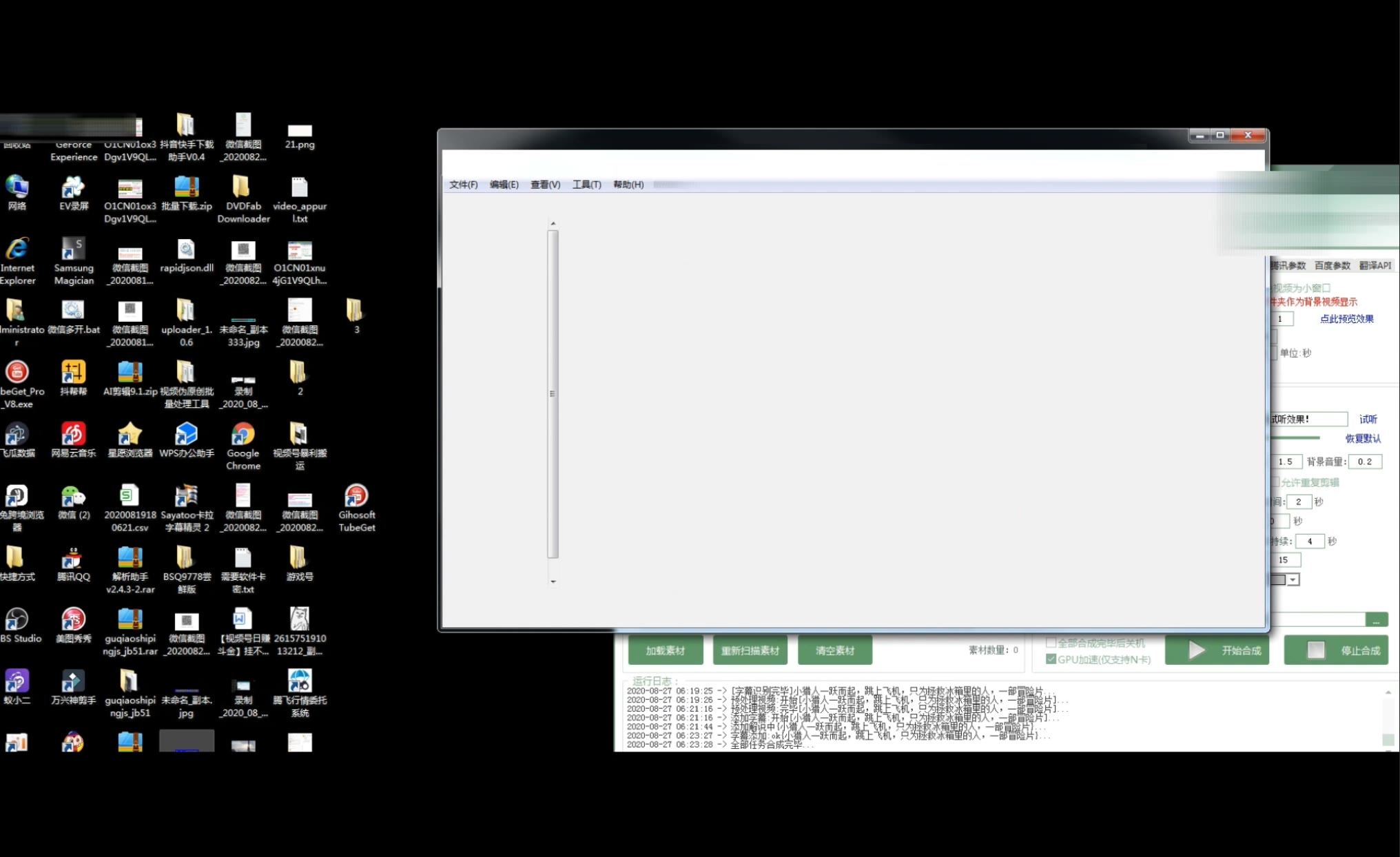
Task: Click the 工具(T) menu item
Action: (586, 184)
